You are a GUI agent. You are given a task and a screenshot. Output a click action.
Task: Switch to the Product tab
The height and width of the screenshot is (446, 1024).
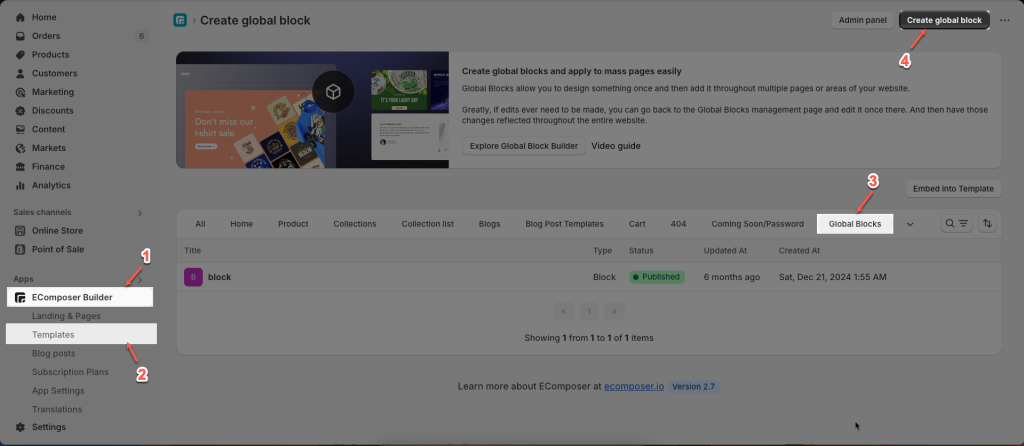click(x=293, y=224)
